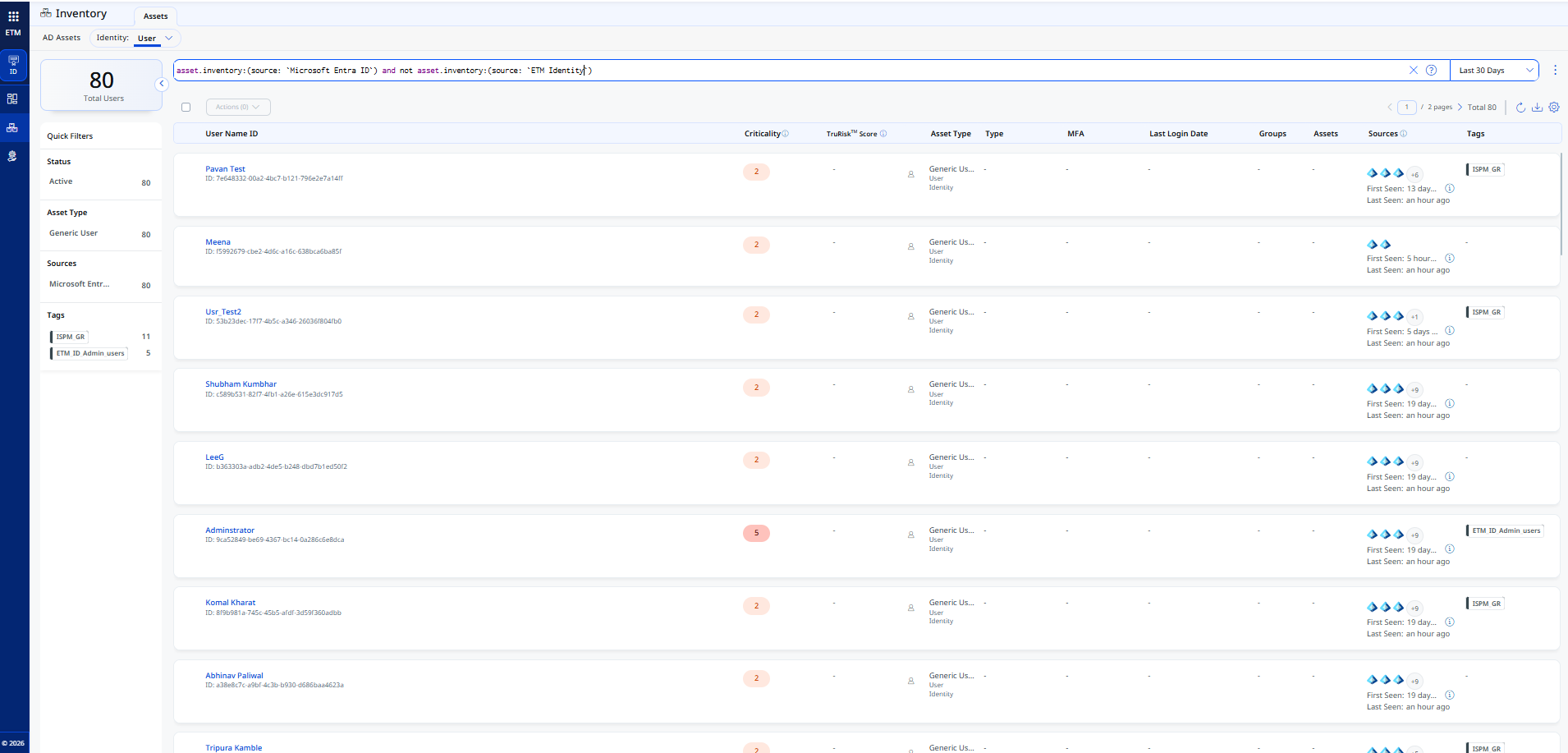
Task: Toggle the select-all users checkbox
Action: [x=186, y=107]
